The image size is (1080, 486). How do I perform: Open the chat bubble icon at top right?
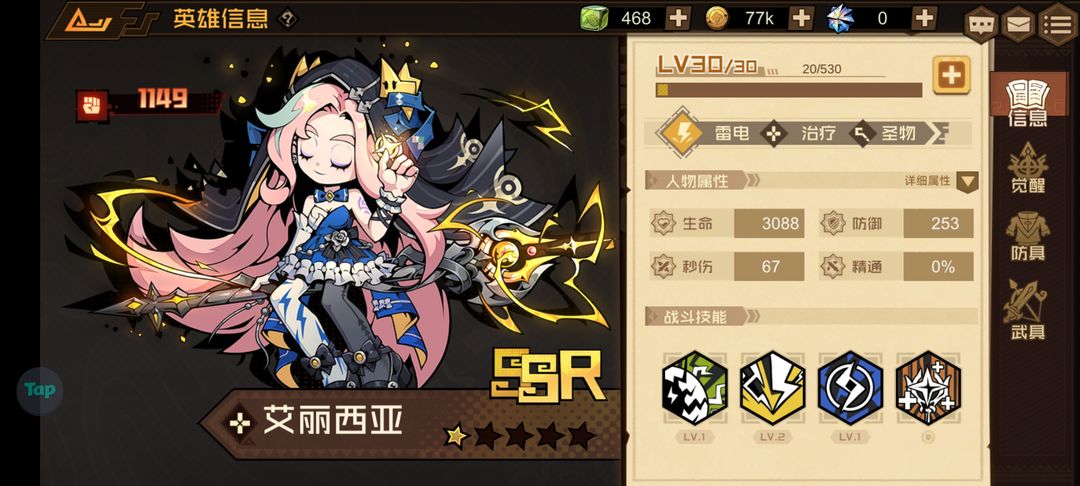click(981, 24)
